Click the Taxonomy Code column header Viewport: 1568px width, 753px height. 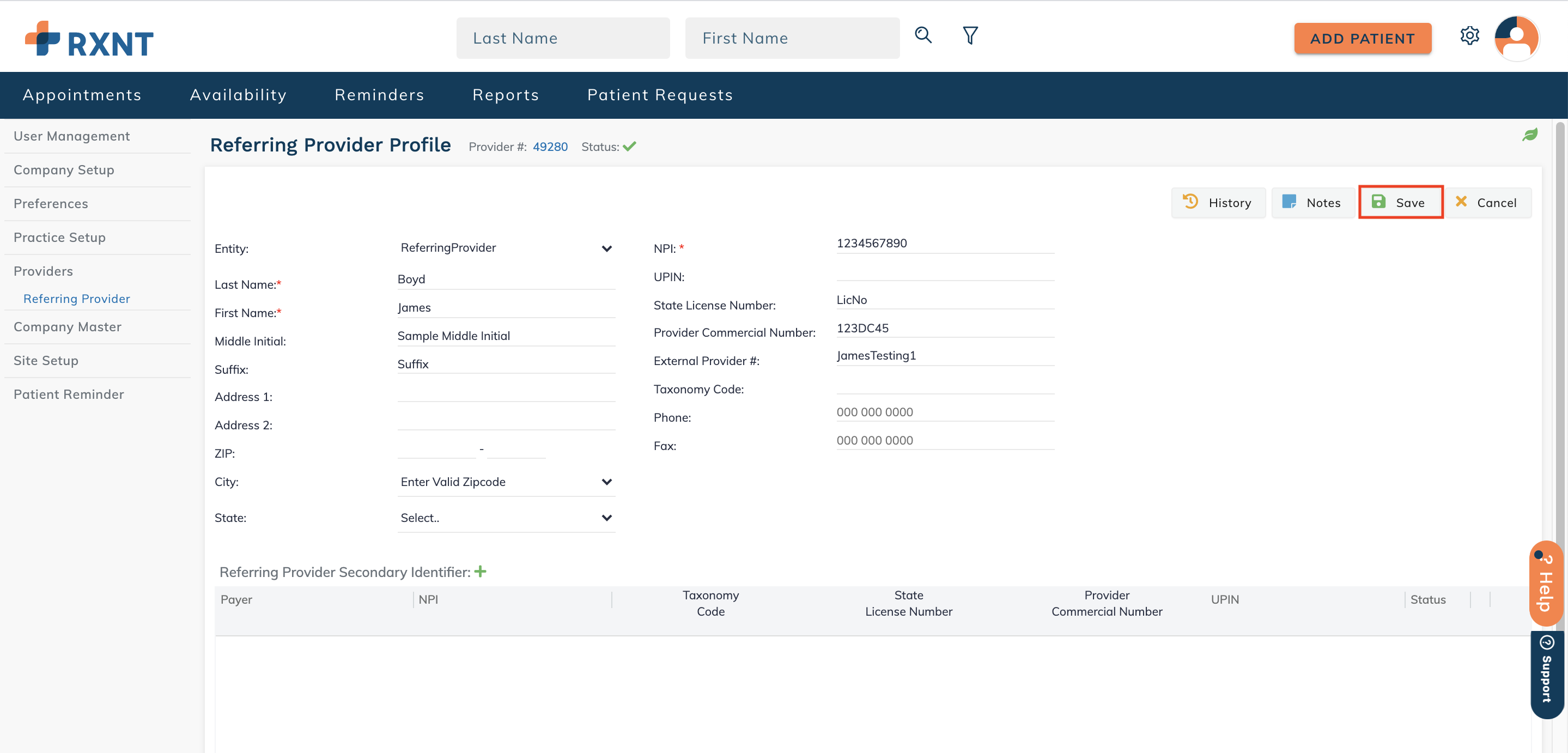(x=710, y=603)
